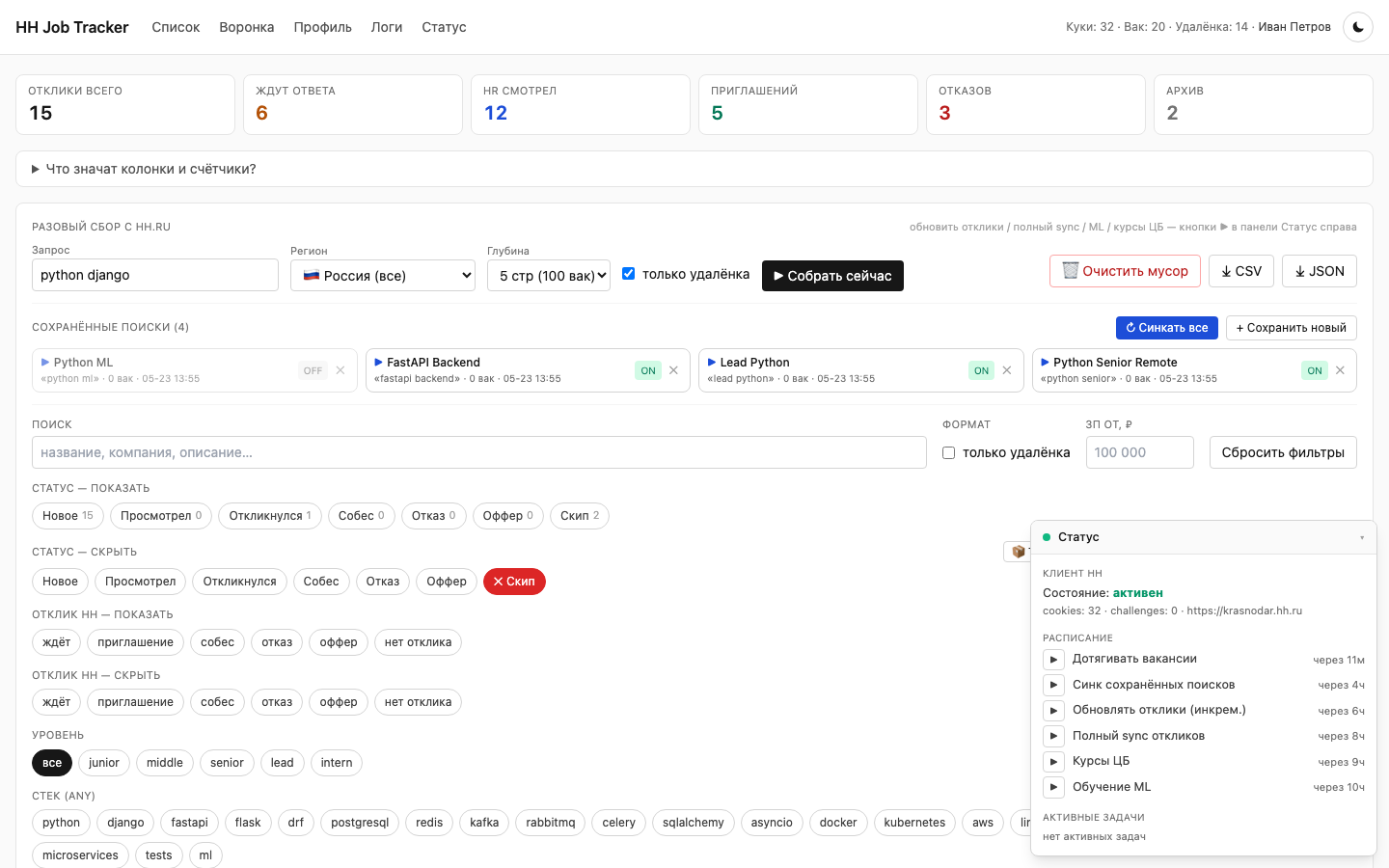Run the Python Senior Remote play icon
The image size is (1389, 868).
pos(1045,363)
